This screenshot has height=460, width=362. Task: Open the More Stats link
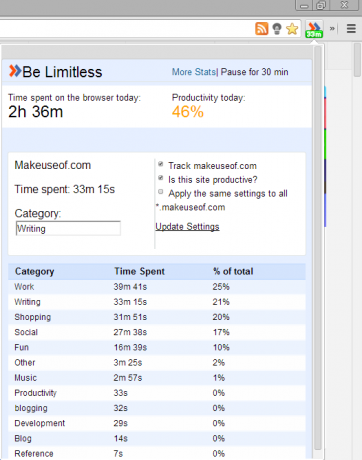click(194, 72)
